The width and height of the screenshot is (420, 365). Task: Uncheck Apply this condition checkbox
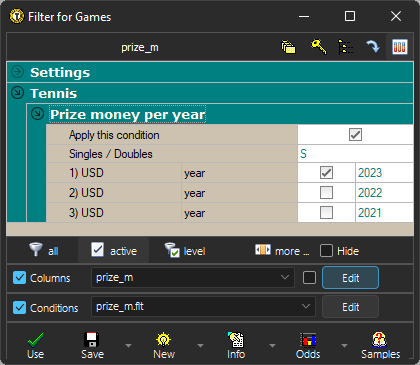355,135
